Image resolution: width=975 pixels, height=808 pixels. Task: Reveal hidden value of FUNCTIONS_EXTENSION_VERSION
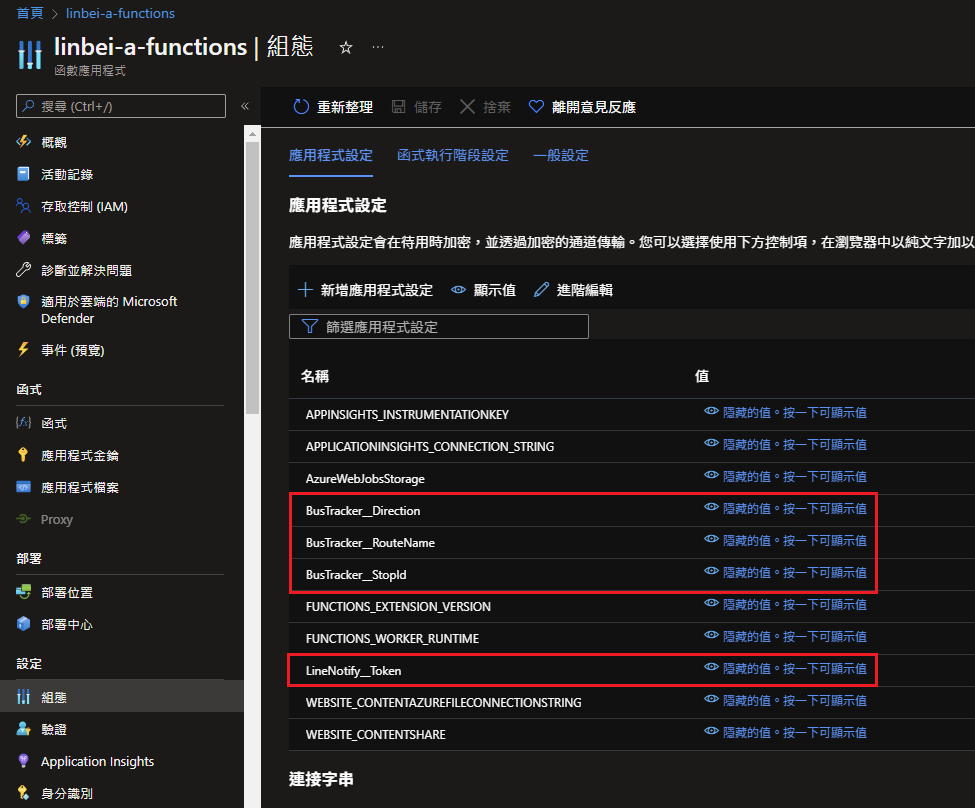pyautogui.click(x=785, y=605)
